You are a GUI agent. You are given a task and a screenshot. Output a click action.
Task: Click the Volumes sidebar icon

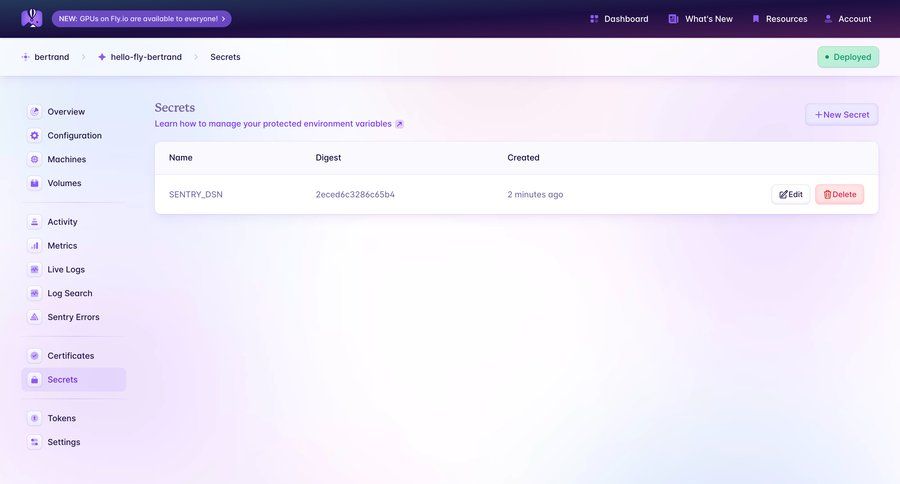[x=34, y=183]
